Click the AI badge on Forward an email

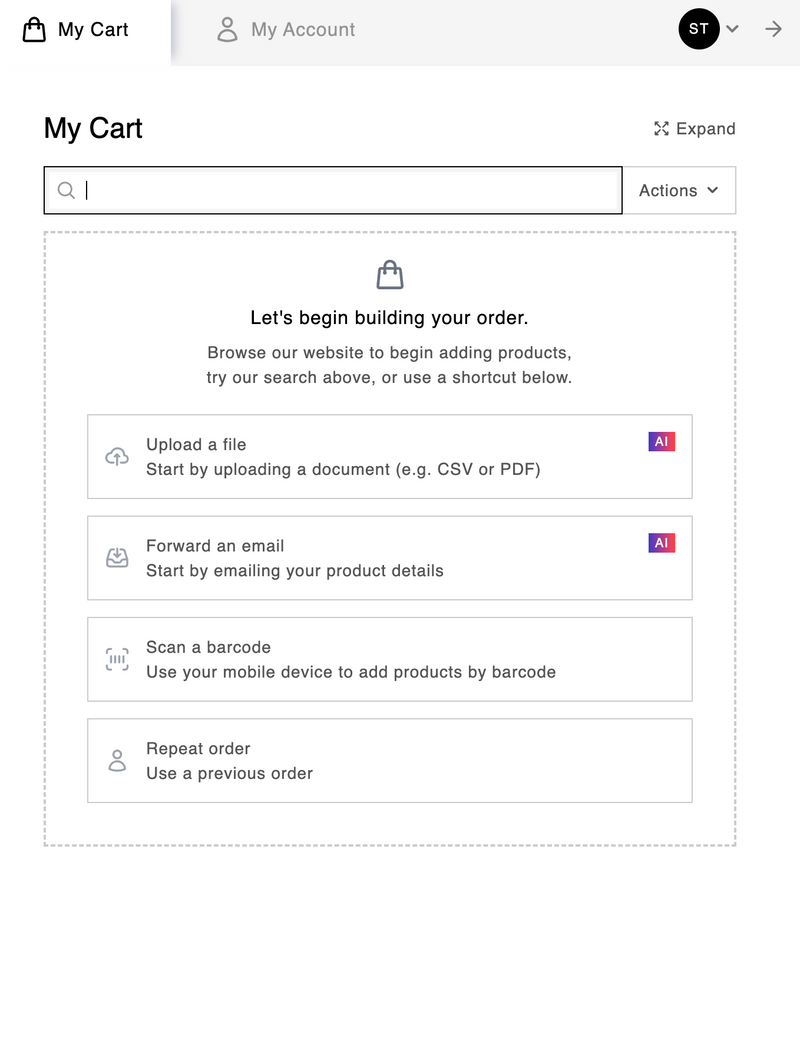point(661,543)
